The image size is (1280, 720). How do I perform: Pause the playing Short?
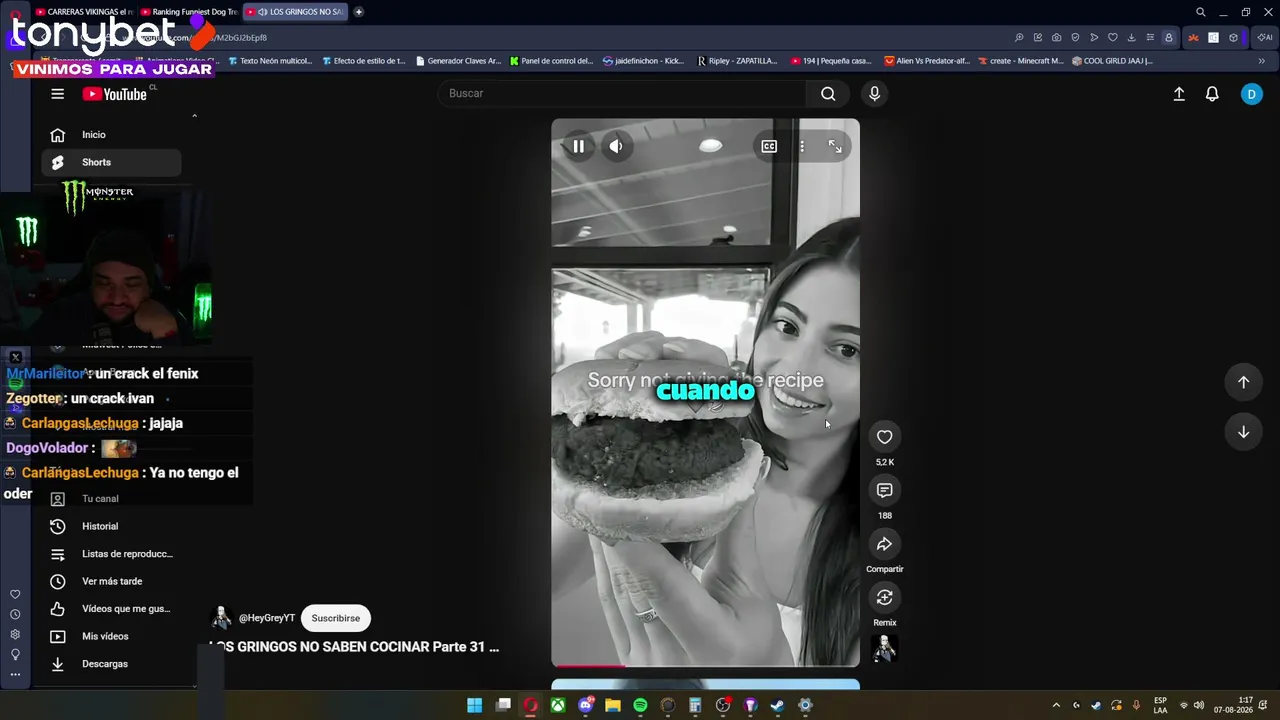pos(578,146)
